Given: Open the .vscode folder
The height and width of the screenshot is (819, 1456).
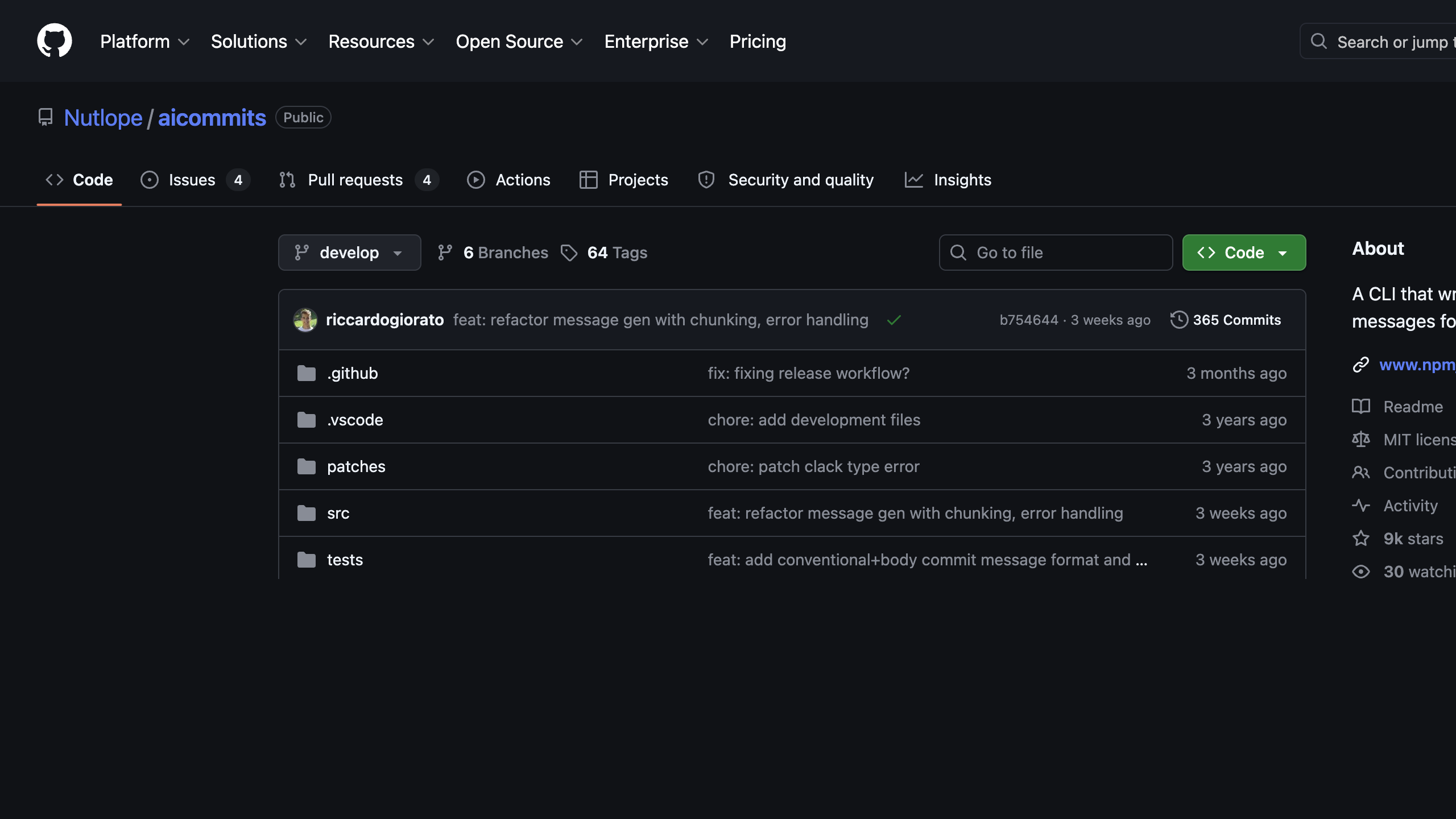Looking at the screenshot, I should [x=355, y=420].
